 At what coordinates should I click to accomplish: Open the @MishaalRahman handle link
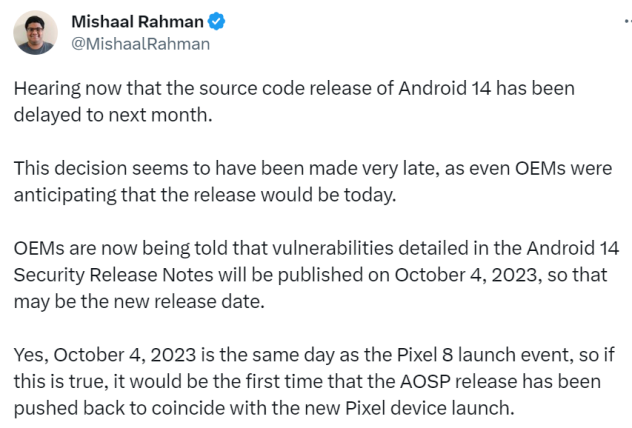click(141, 43)
